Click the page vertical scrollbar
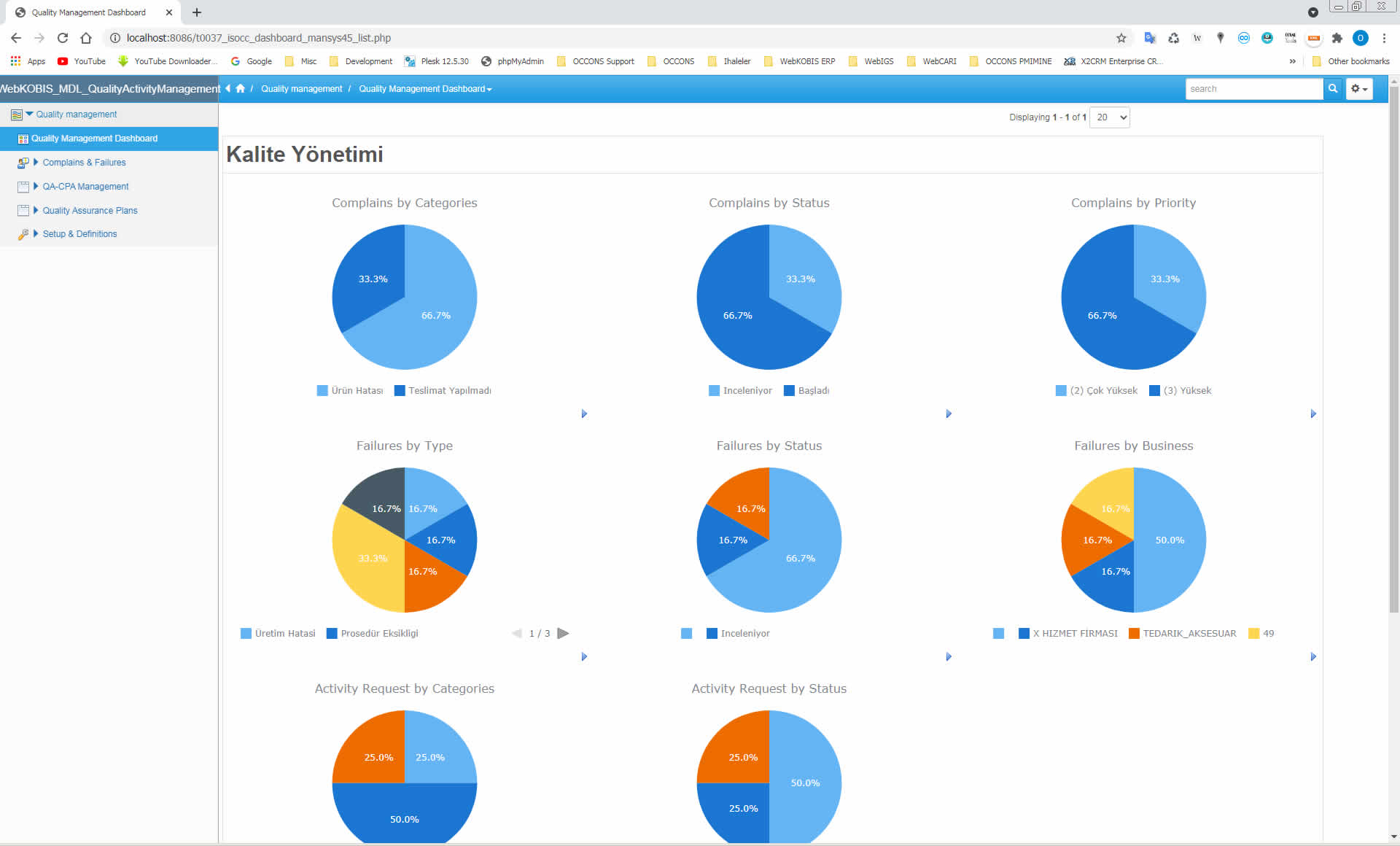The width and height of the screenshot is (1400, 846). tap(1394, 350)
